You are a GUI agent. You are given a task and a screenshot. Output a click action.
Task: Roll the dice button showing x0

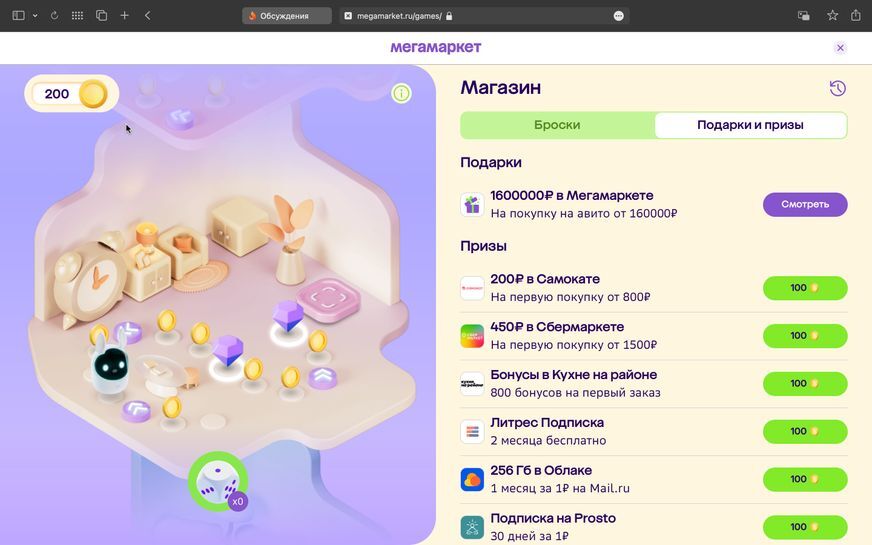tap(218, 482)
